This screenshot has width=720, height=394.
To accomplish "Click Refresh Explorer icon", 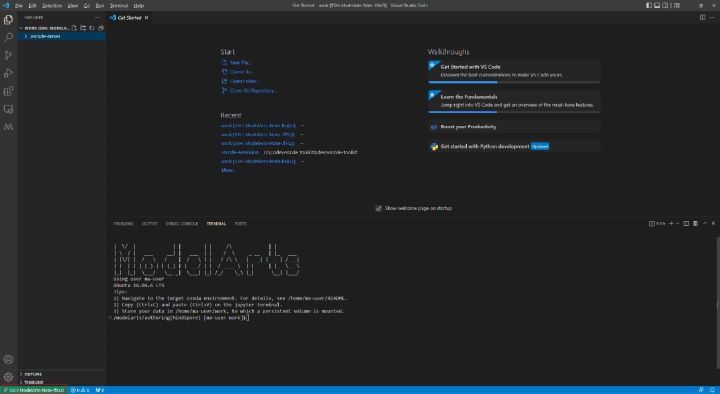I will 92,28.
